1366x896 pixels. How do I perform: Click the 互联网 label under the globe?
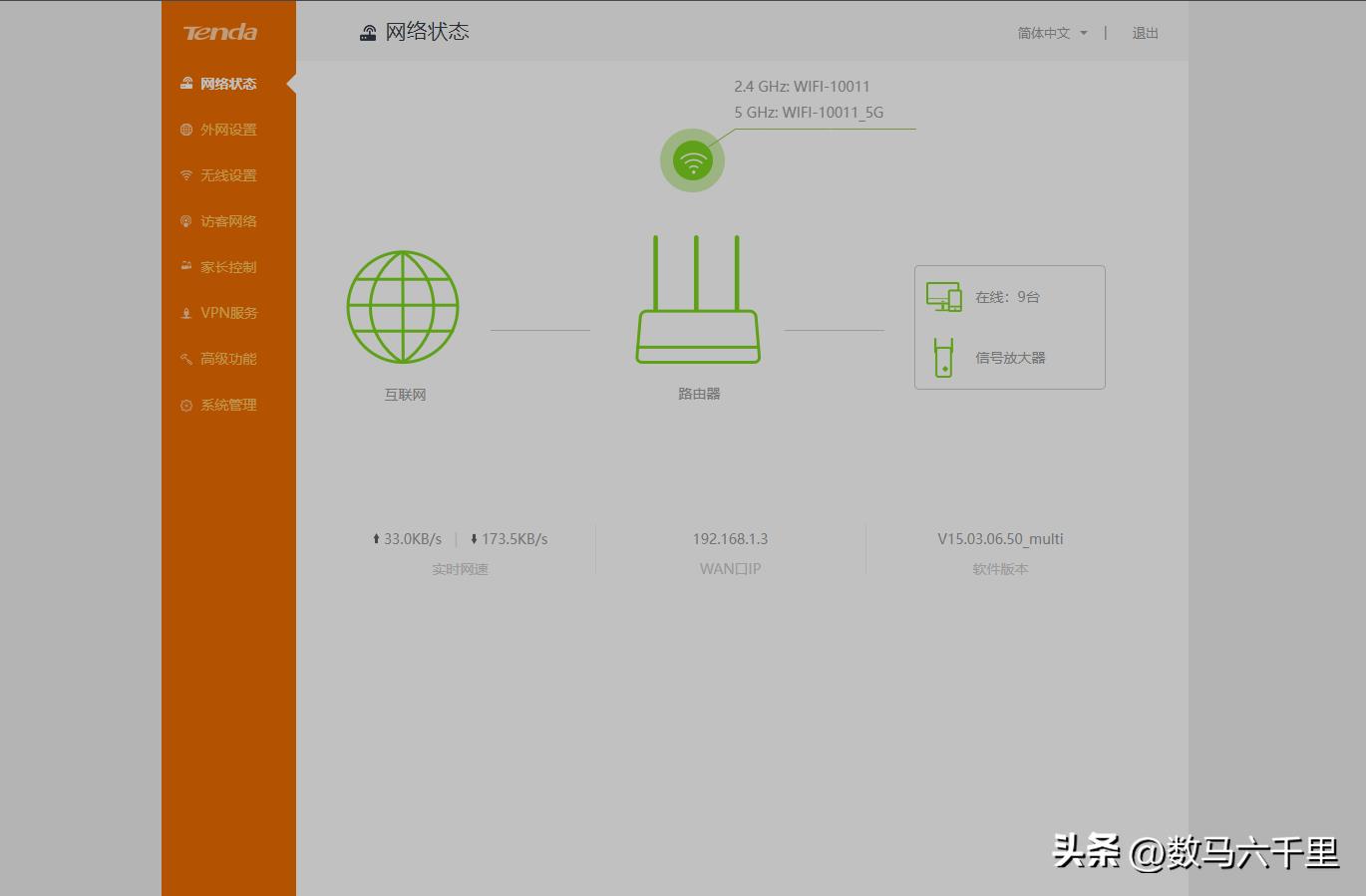tap(405, 395)
